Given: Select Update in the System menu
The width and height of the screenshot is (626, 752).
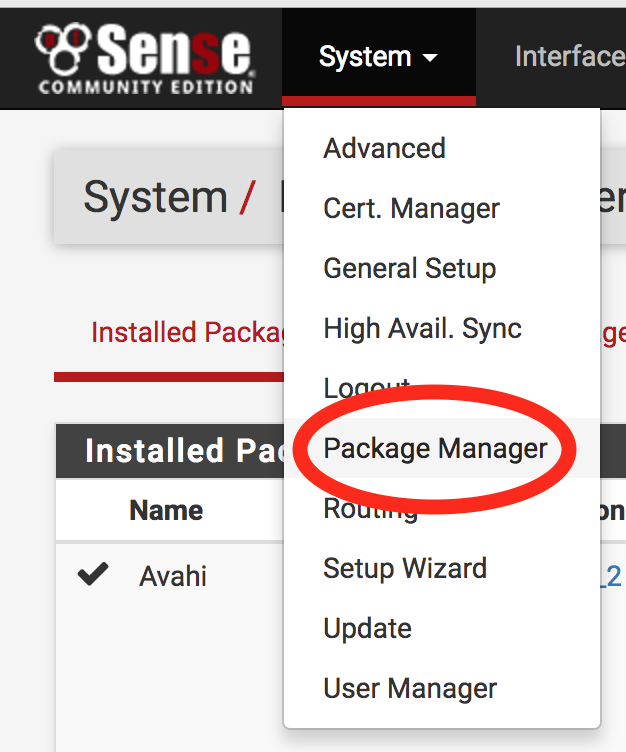Looking at the screenshot, I should click(367, 629).
